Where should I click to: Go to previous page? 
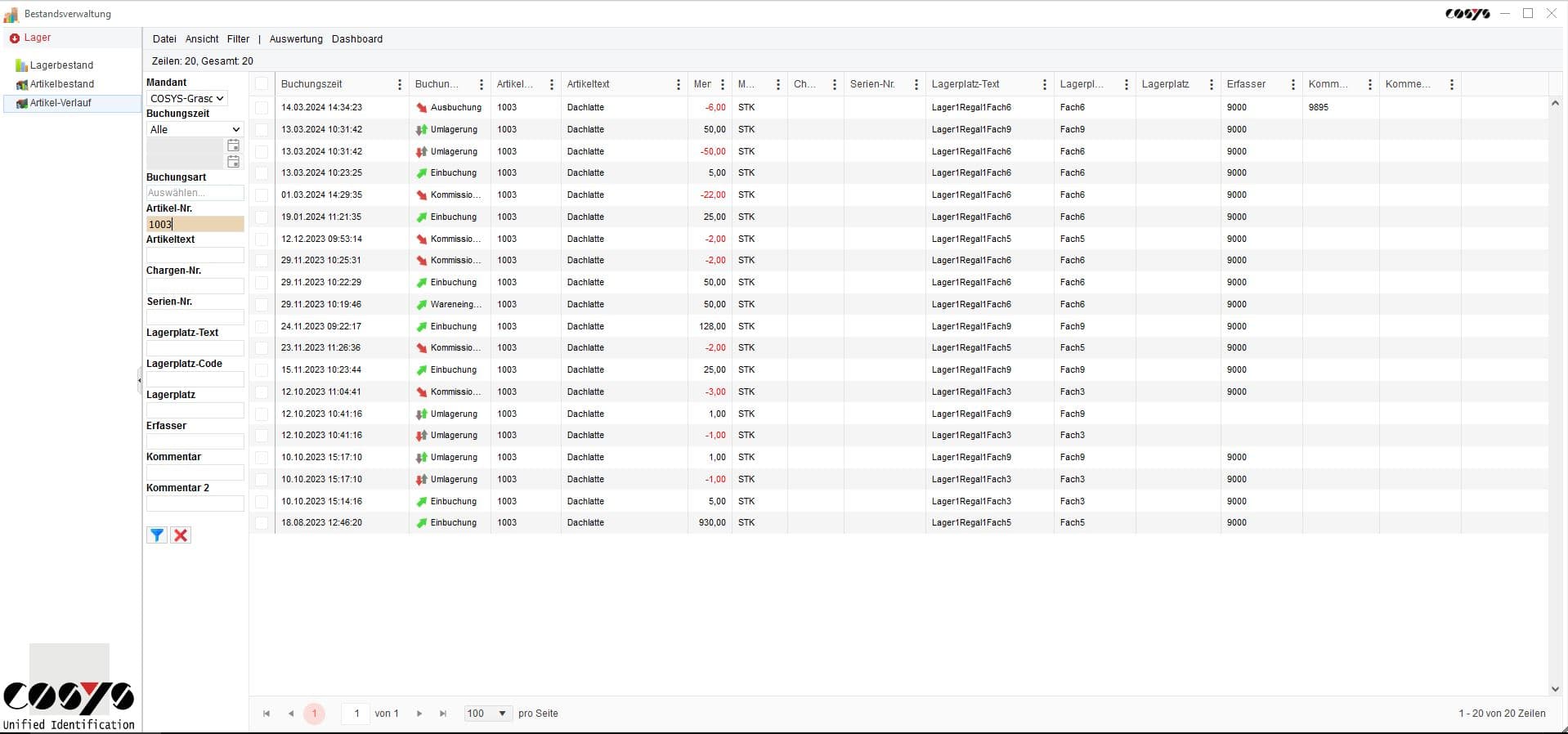291,714
